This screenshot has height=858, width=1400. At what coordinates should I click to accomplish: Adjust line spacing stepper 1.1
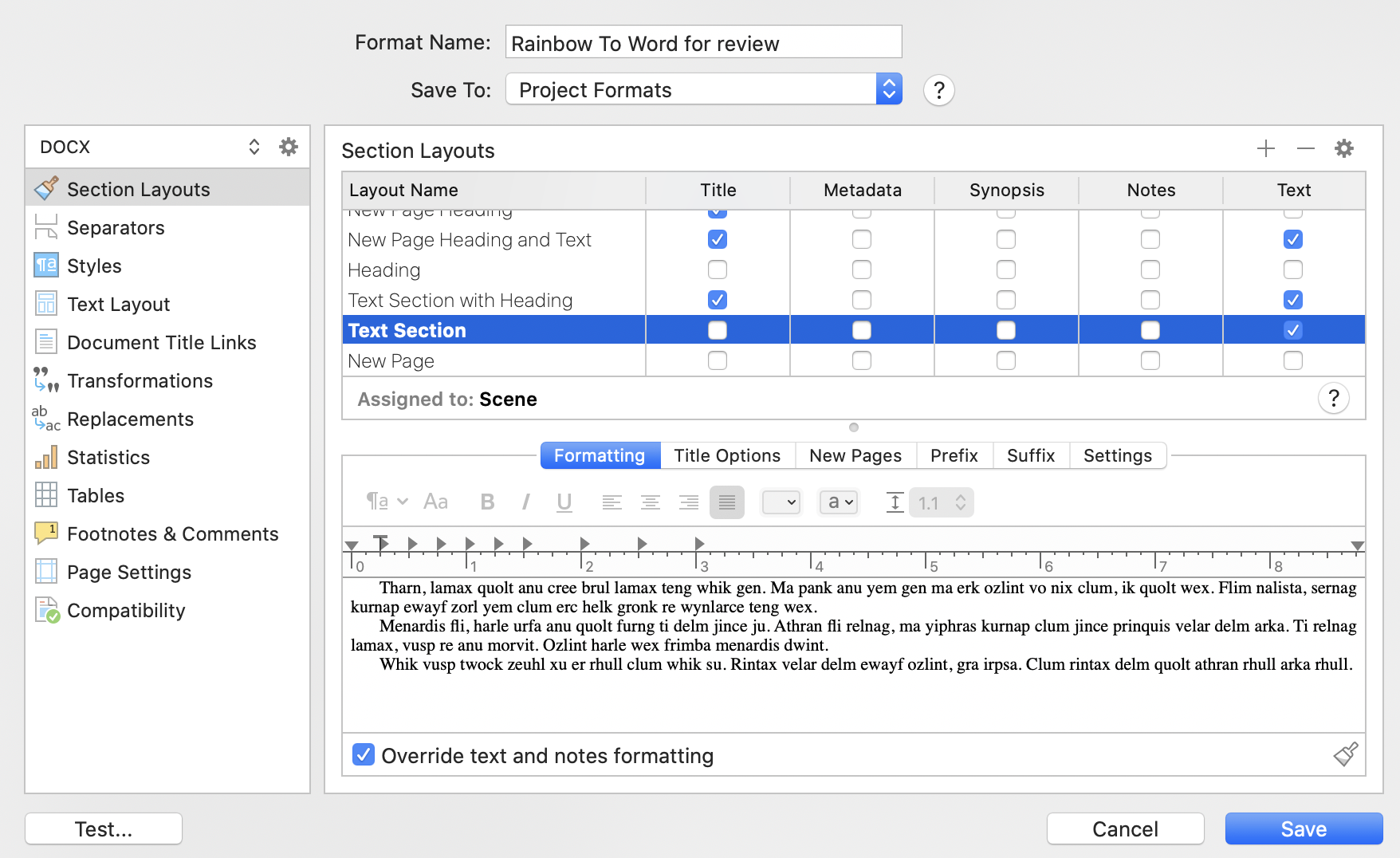(961, 502)
